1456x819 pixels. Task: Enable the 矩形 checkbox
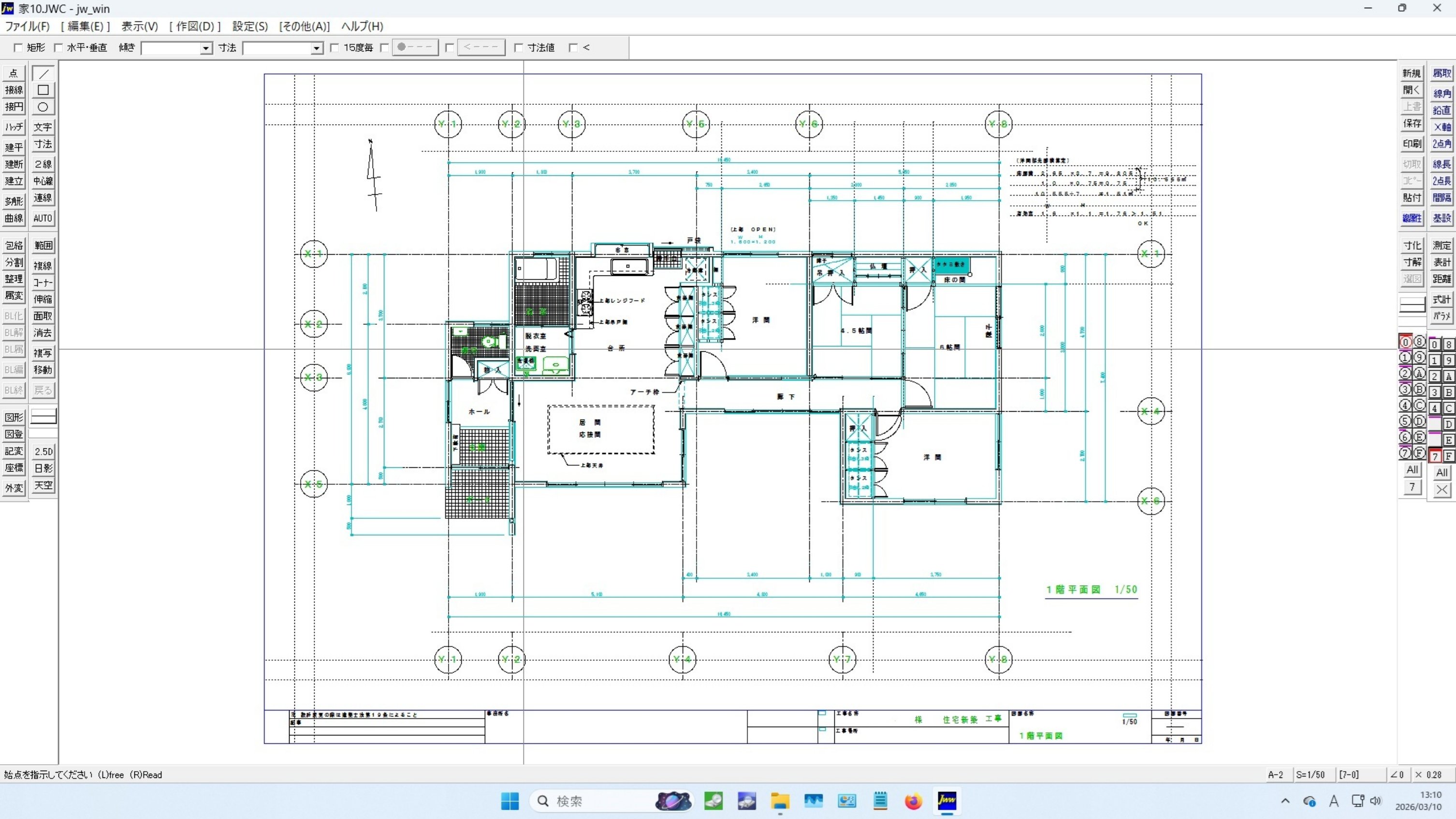tap(18, 48)
